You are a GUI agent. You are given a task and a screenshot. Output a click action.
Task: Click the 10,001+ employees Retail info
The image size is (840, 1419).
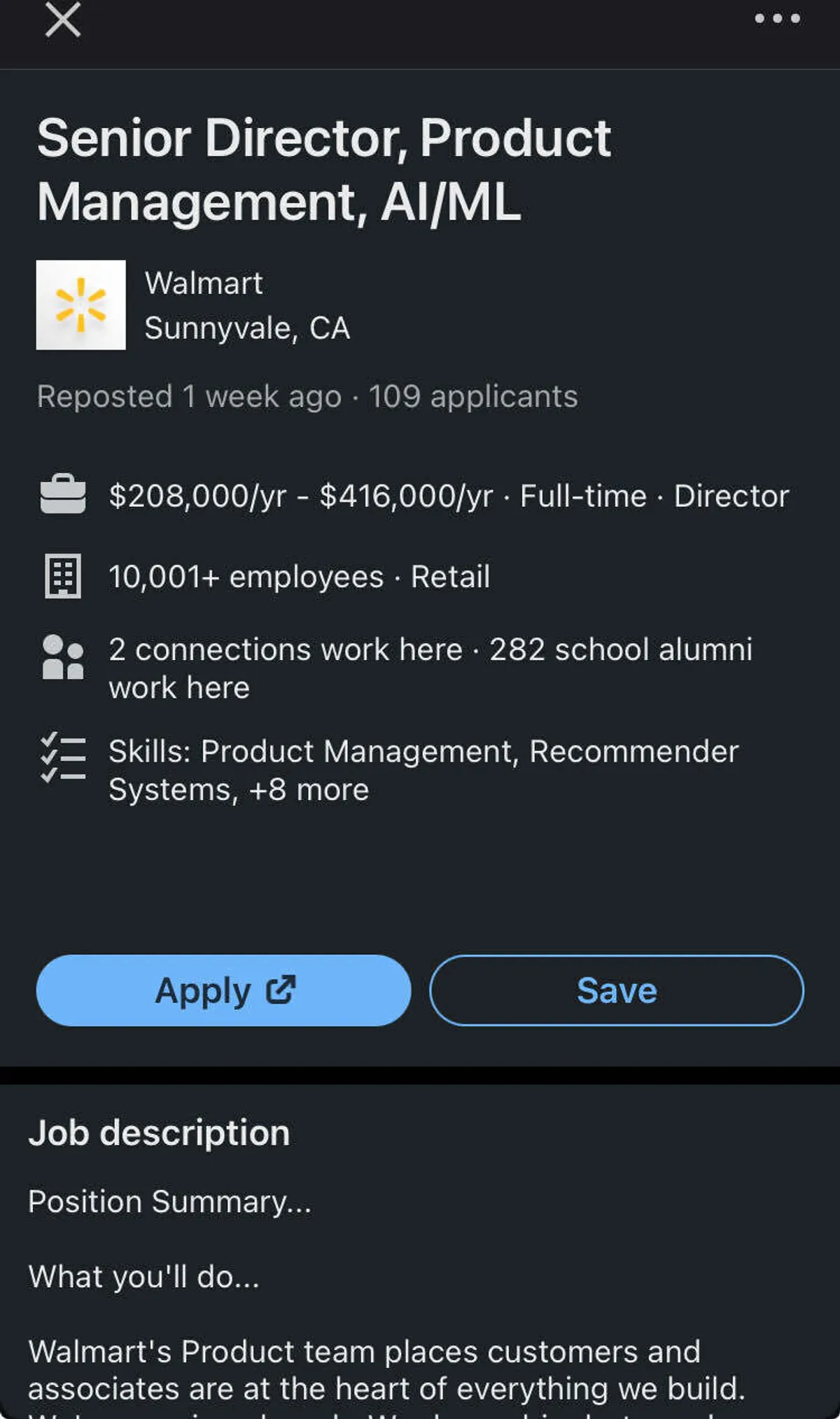tap(299, 577)
